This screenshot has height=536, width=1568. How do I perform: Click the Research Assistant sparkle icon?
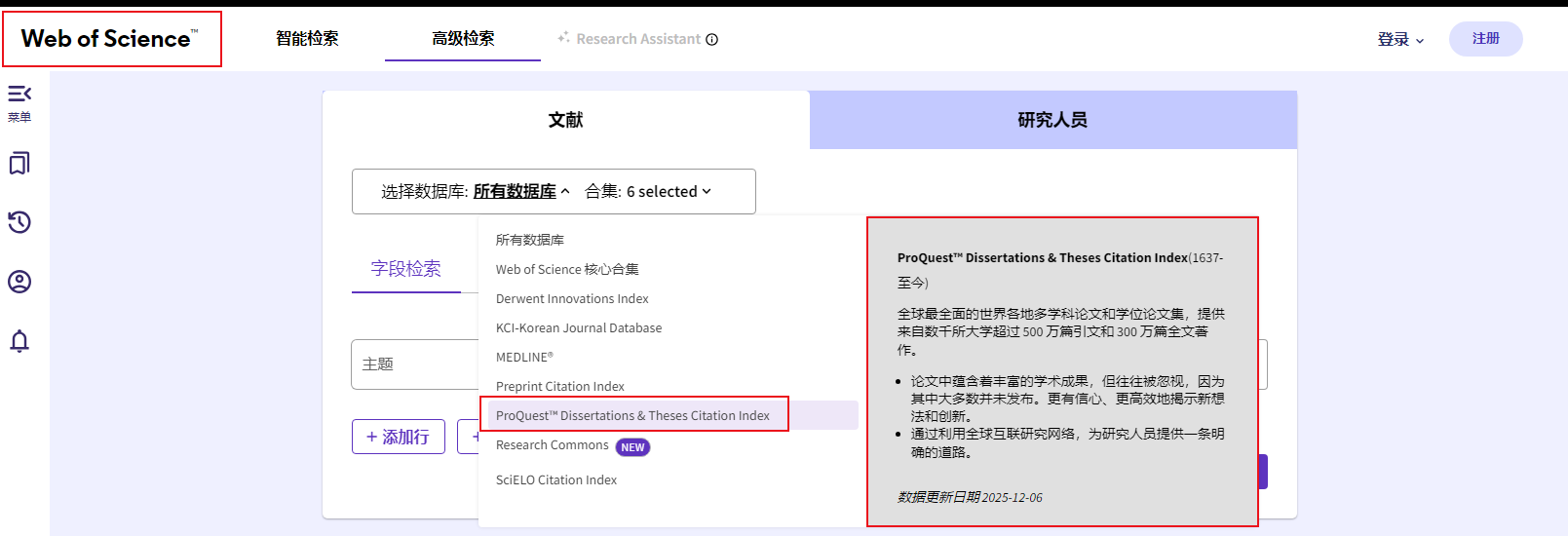point(563,38)
